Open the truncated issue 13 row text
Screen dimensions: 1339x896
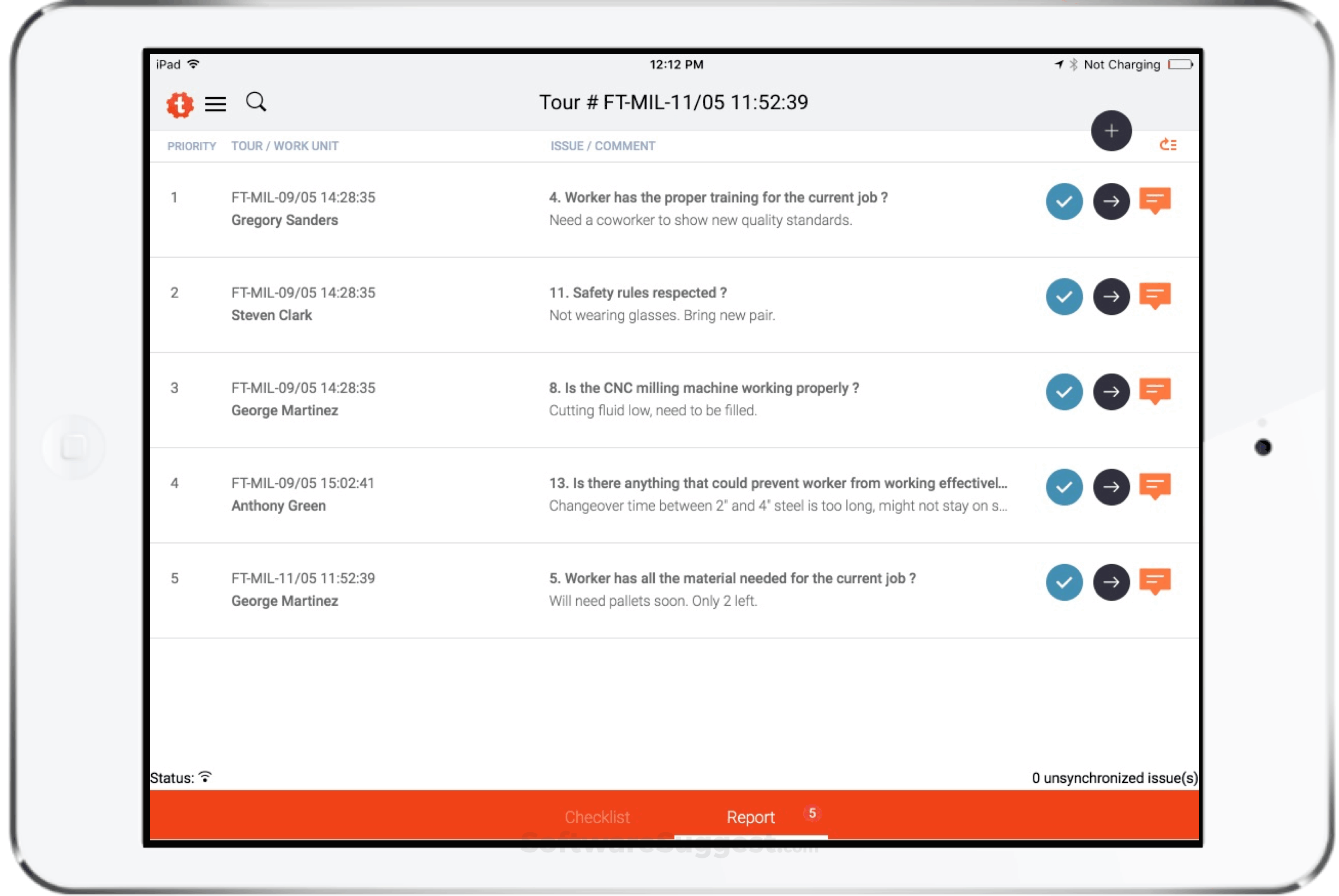coord(778,483)
